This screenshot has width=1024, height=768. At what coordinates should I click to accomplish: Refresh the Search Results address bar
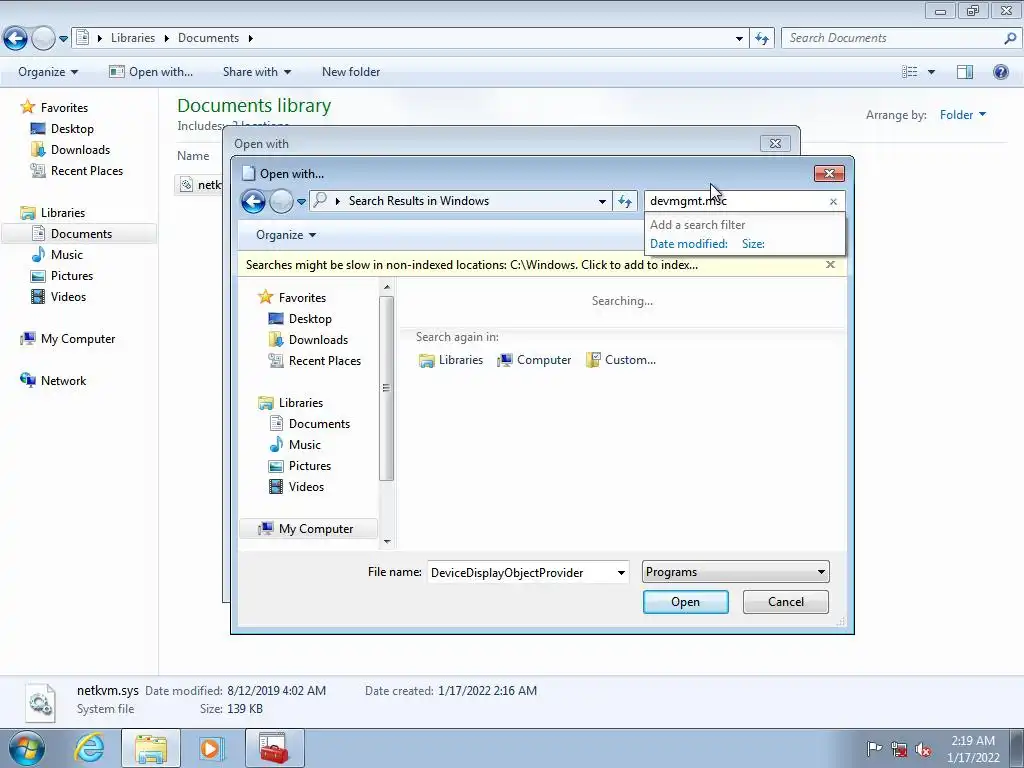click(x=625, y=201)
